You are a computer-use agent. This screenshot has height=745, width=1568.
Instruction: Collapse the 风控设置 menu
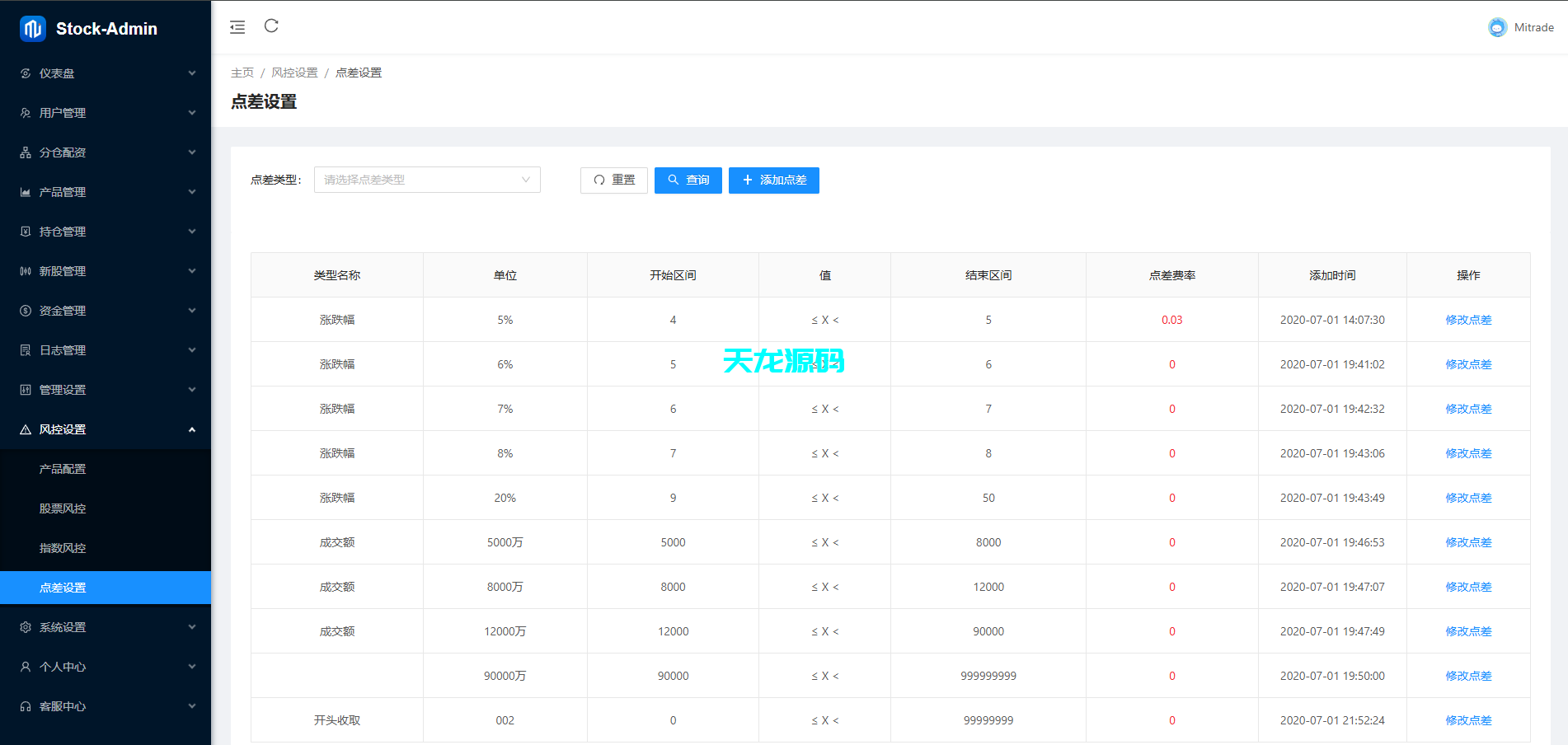pos(106,429)
